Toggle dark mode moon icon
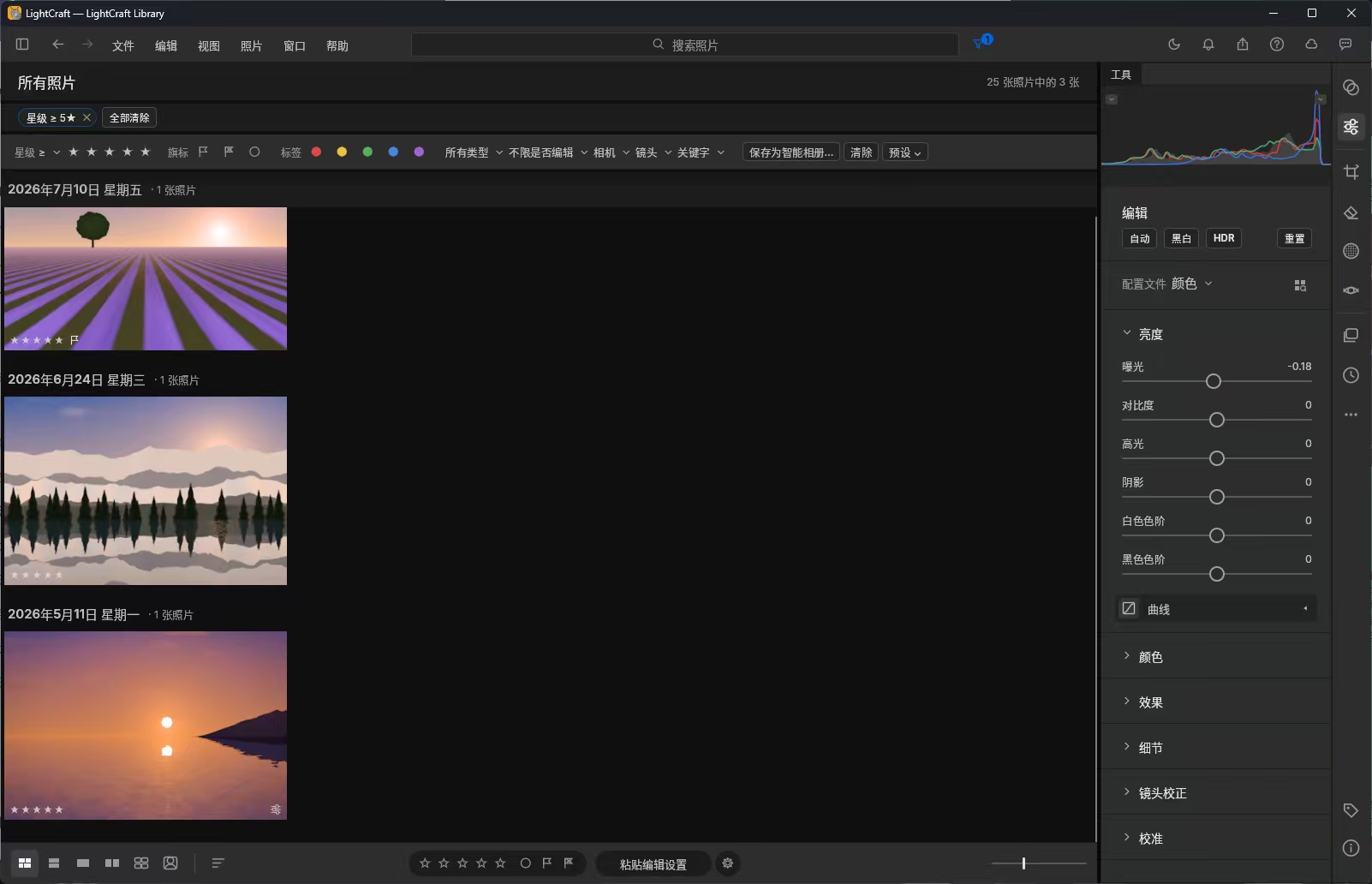The height and width of the screenshot is (884, 1372). [x=1174, y=45]
